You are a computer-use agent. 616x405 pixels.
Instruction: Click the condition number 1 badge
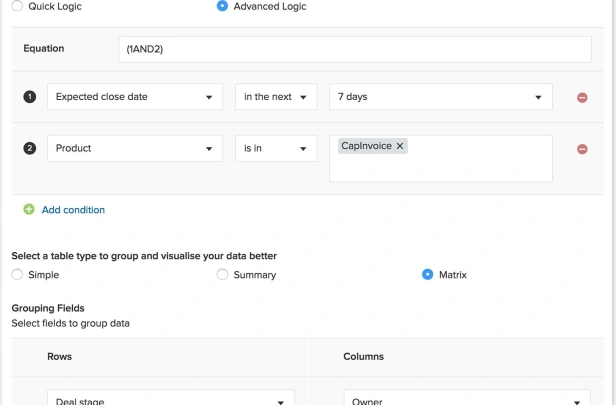(29, 97)
